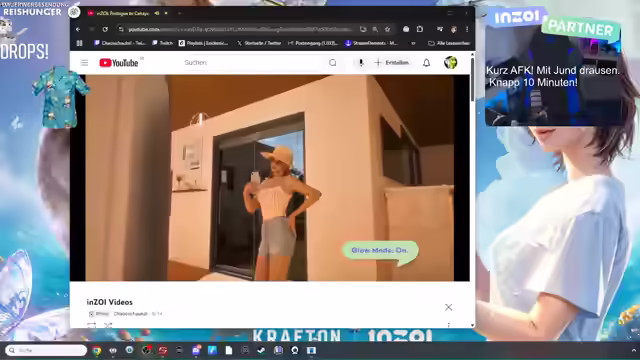Open Chrome from the taskbar

click(97, 350)
